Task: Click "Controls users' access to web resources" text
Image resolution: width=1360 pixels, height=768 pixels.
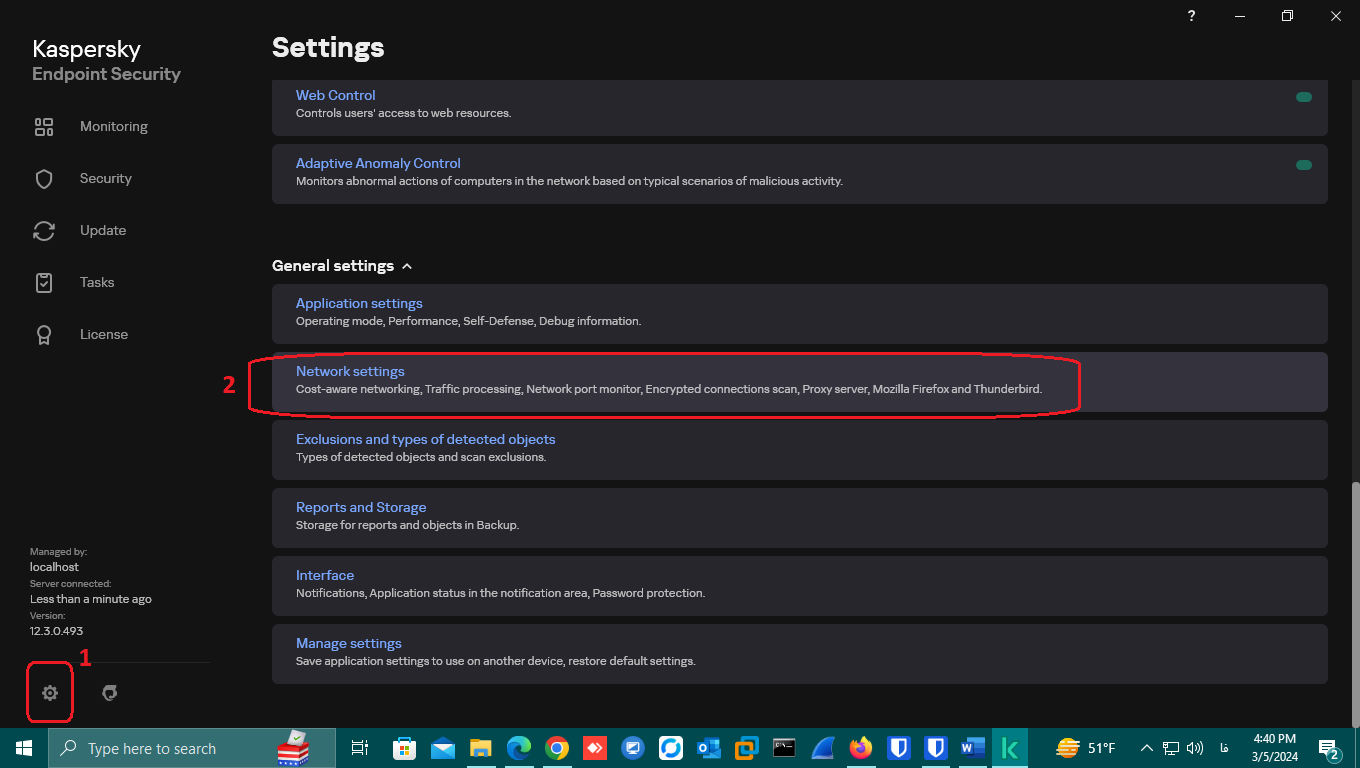Action: (403, 113)
